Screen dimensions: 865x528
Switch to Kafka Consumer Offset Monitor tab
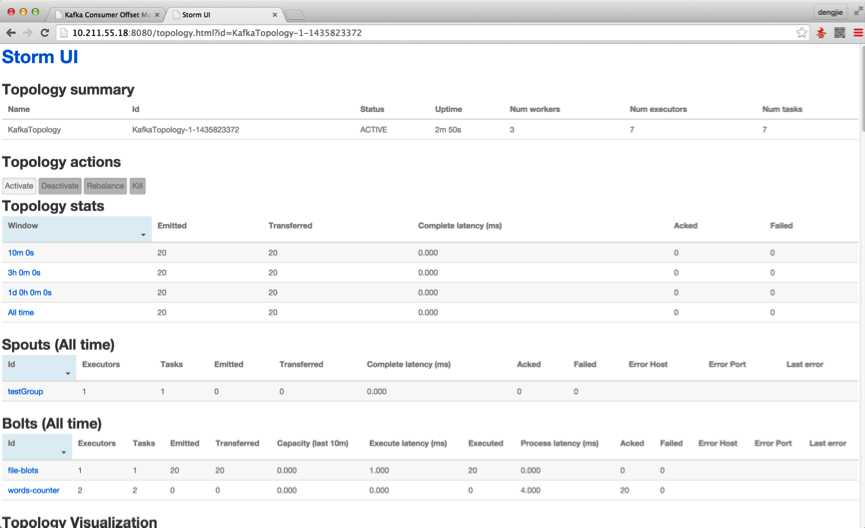106,15
